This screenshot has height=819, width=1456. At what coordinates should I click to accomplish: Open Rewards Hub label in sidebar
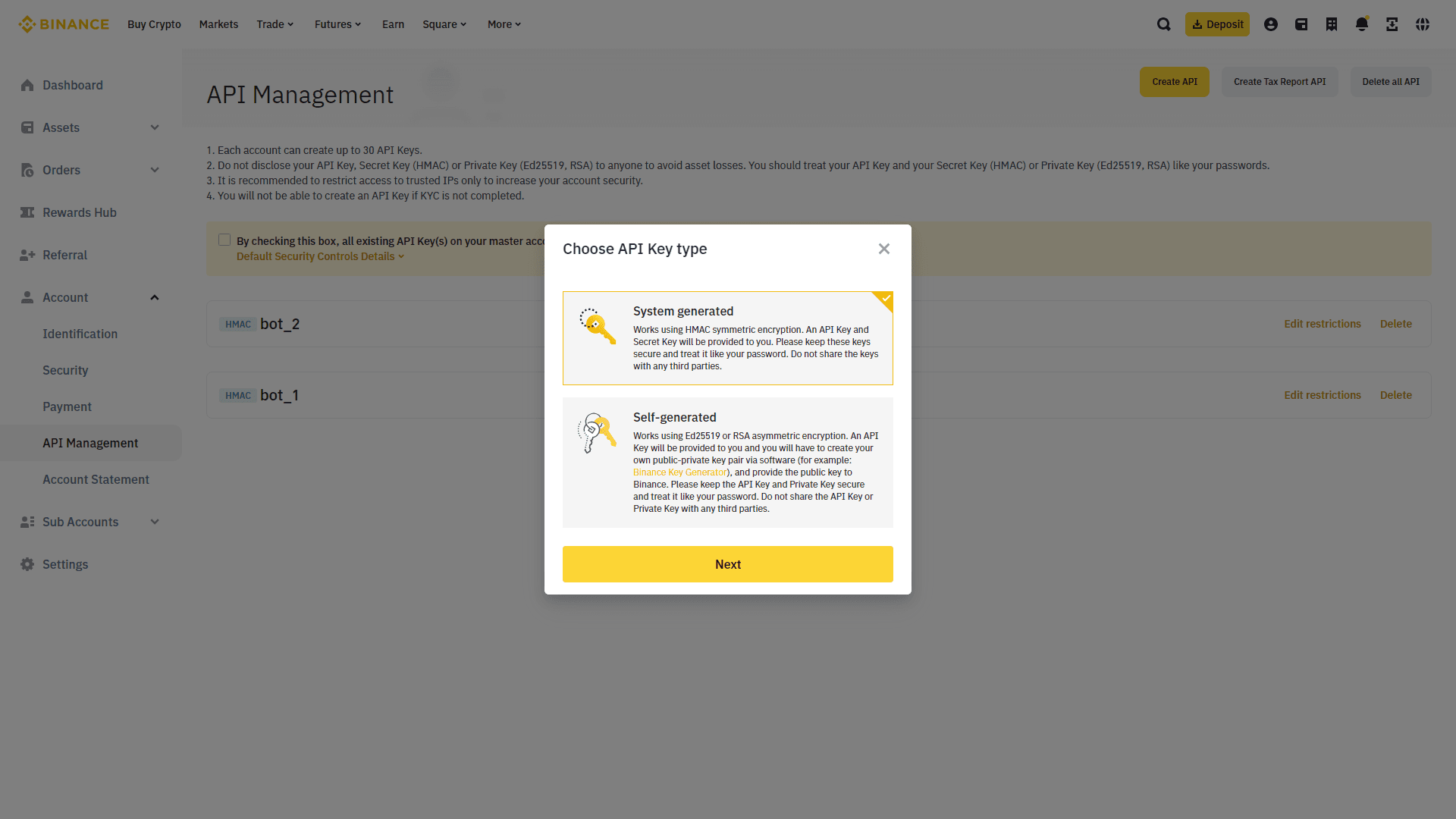[80, 212]
